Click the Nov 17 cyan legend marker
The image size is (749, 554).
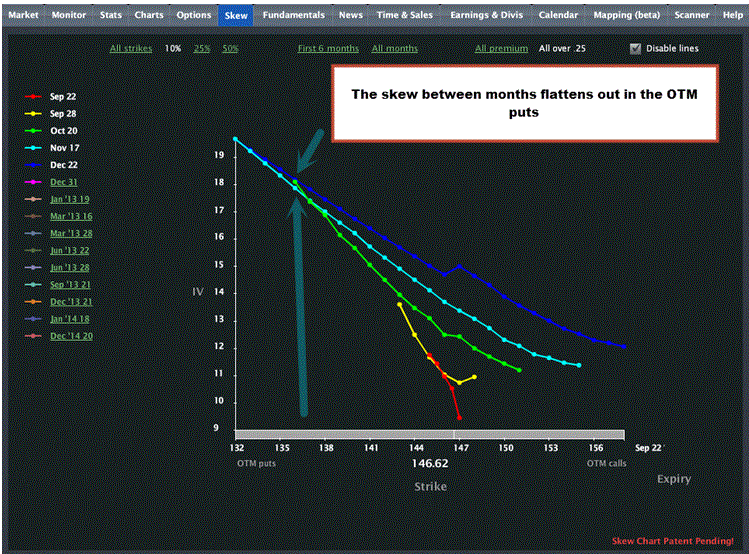pyautogui.click(x=35, y=148)
